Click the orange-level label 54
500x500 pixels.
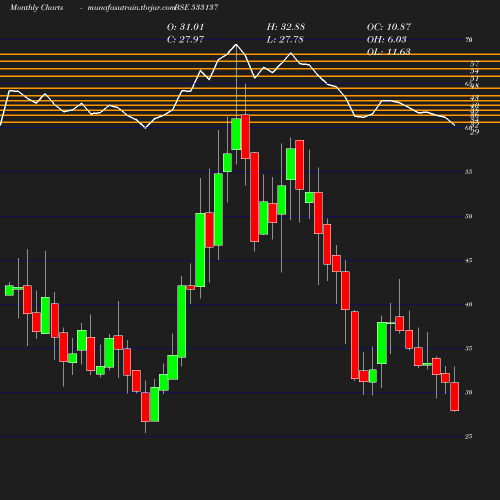point(474,71)
